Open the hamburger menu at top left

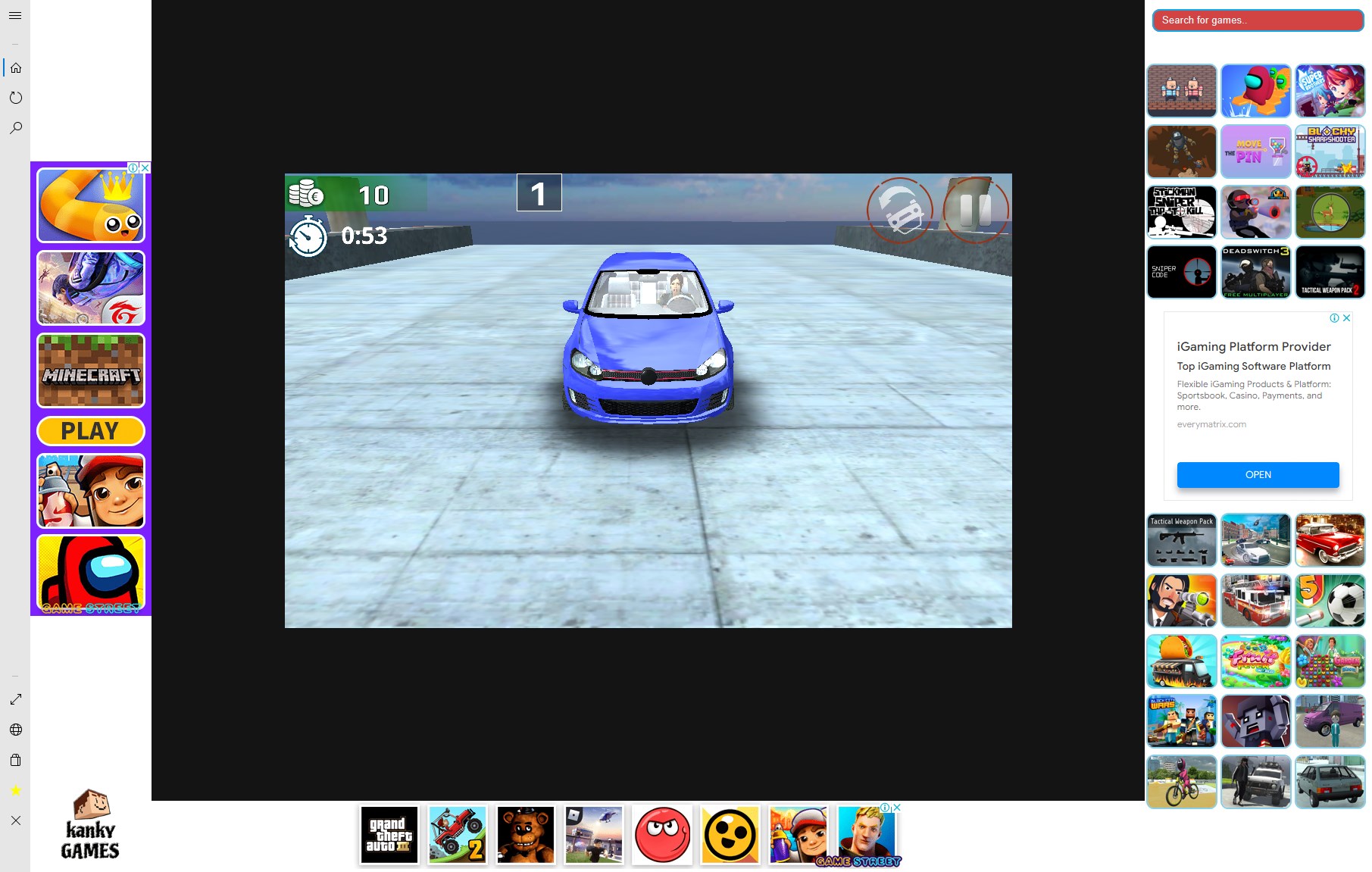15,15
